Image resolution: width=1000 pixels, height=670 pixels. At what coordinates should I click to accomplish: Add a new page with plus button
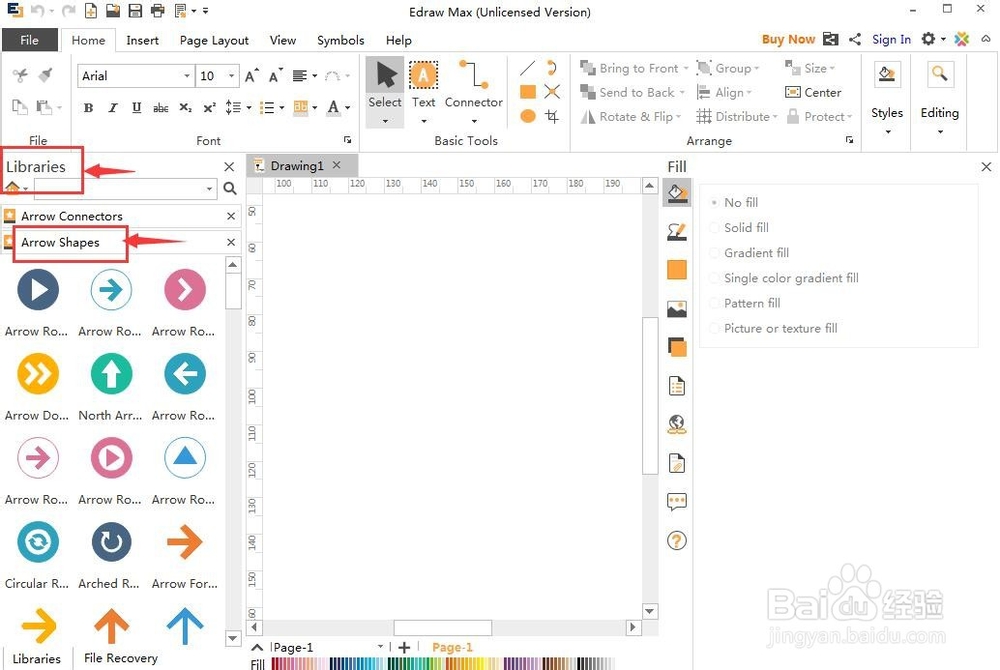click(x=404, y=648)
